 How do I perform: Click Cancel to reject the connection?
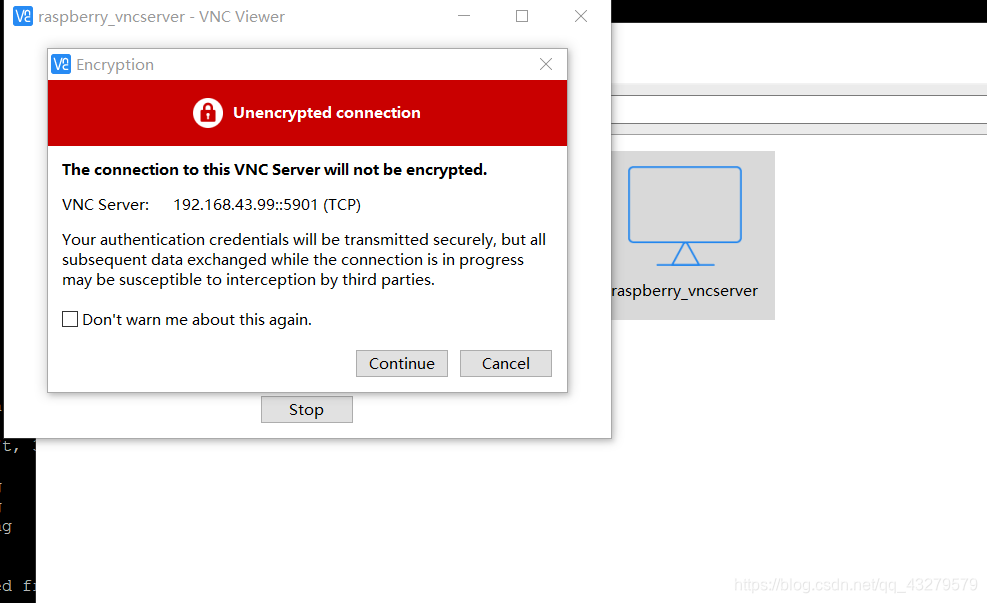[x=505, y=363]
